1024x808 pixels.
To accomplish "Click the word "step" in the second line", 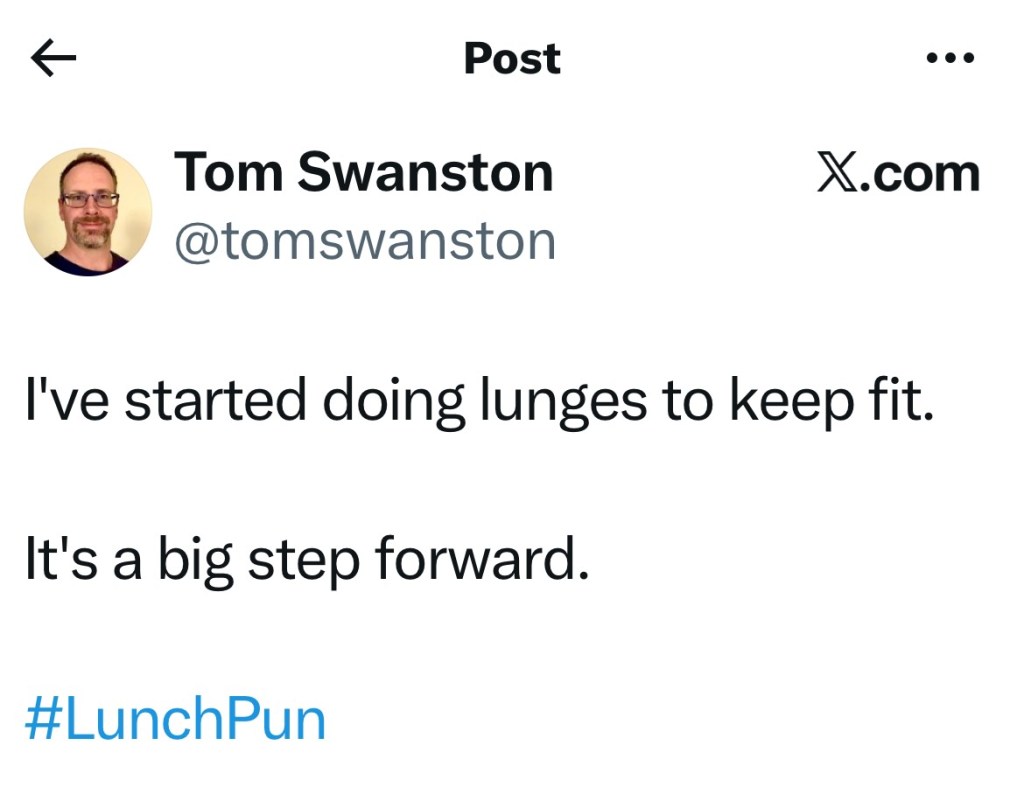I will click(x=303, y=561).
